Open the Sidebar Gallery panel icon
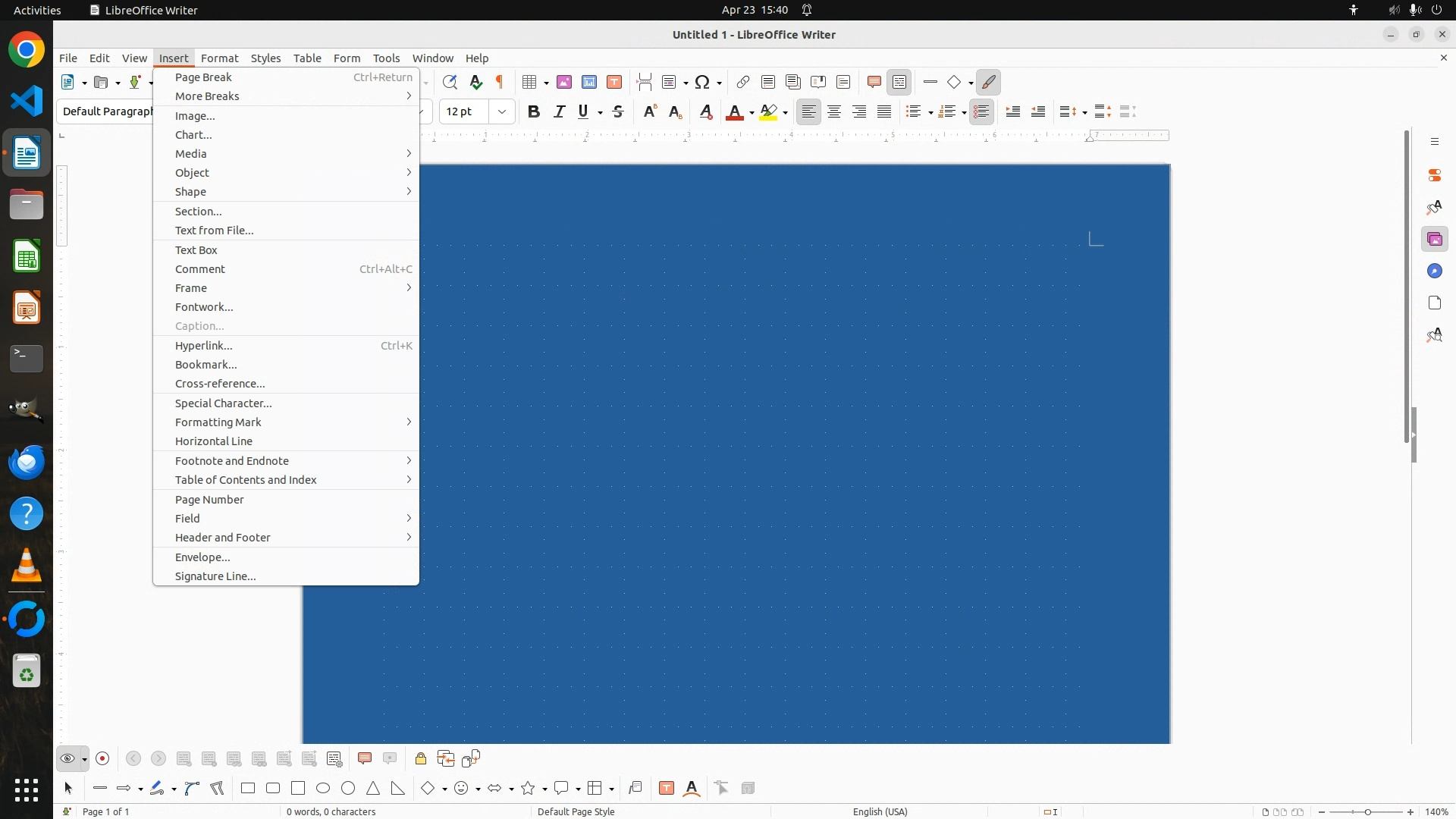1456x819 pixels. coord(1434,240)
